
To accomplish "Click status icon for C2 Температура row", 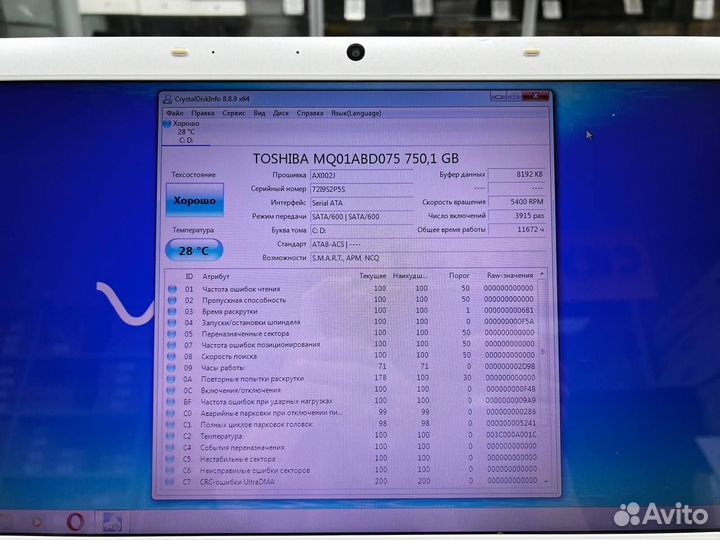I will click(x=170, y=436).
